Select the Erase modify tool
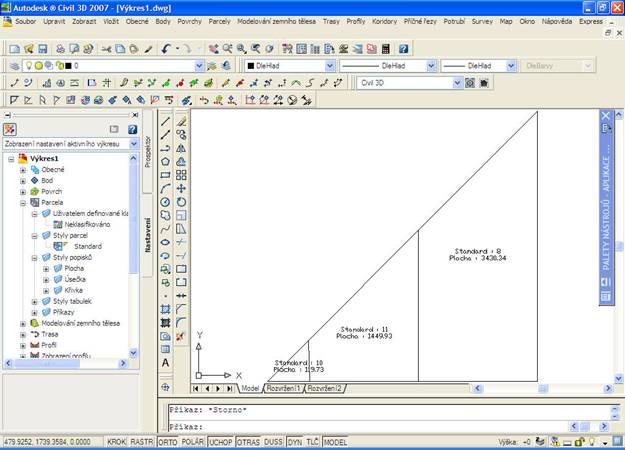This screenshot has width=625, height=450. [181, 122]
